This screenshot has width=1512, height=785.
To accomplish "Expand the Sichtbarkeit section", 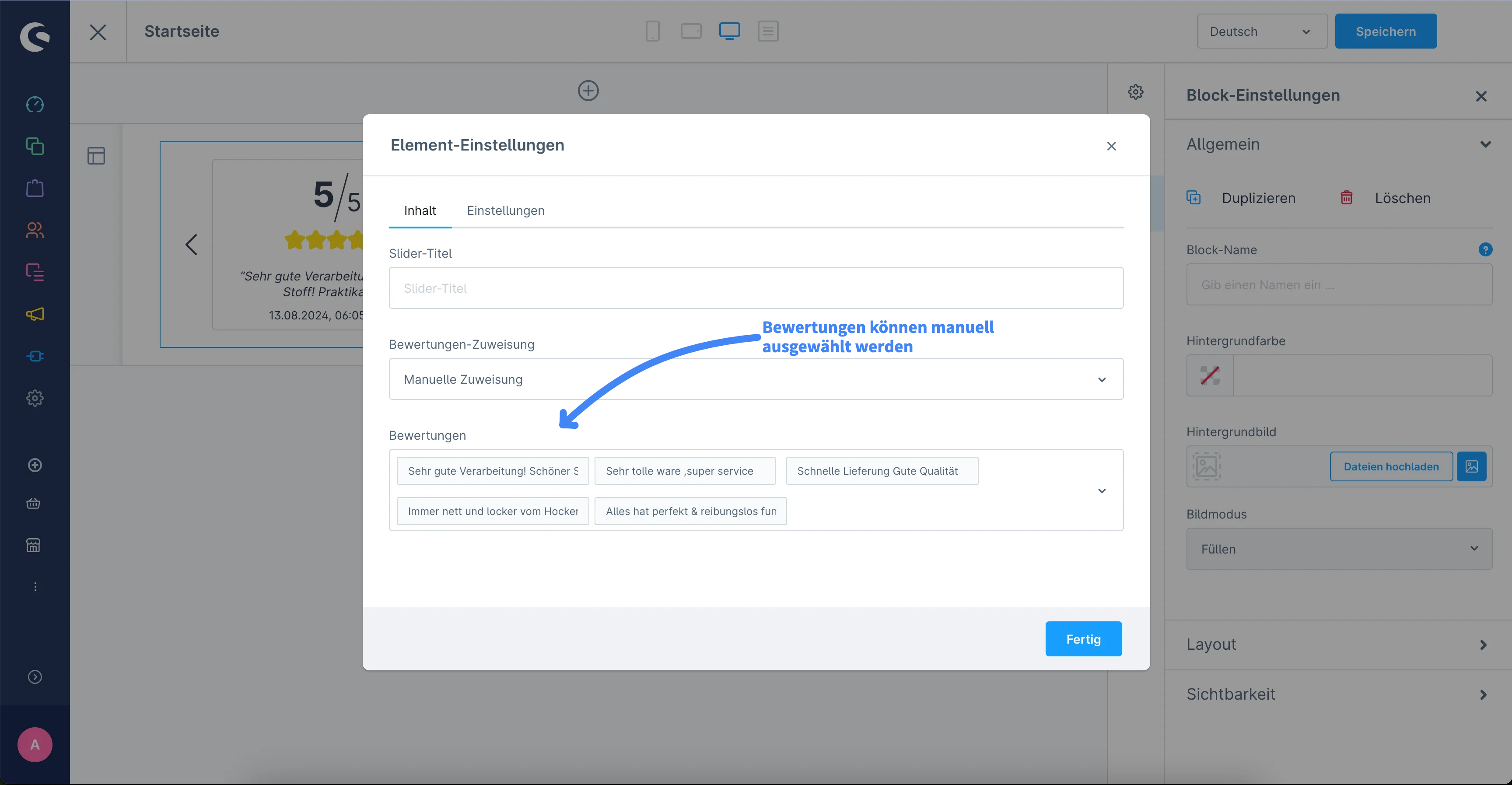I will pos(1339,694).
